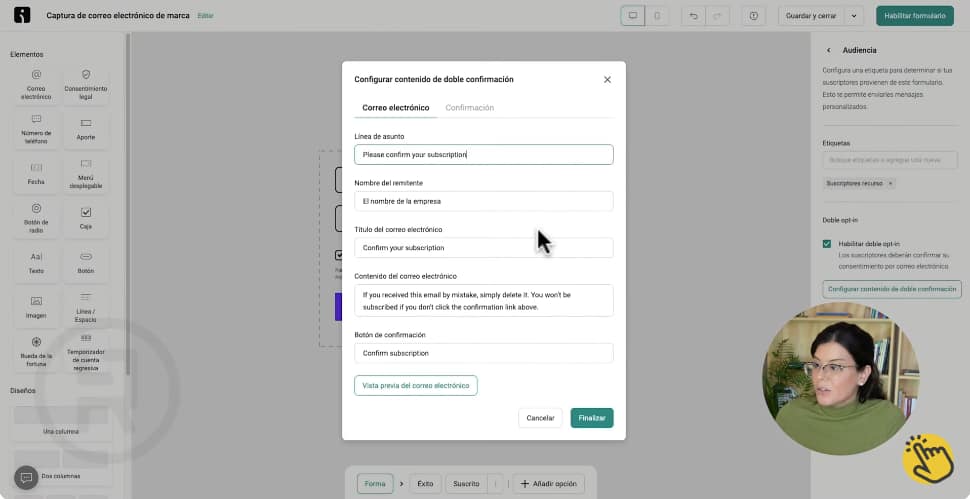
Task: Redo the last change
Action: pos(717,15)
